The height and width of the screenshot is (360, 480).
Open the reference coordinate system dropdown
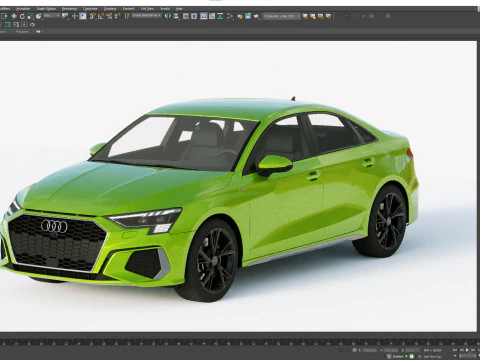coord(52,16)
